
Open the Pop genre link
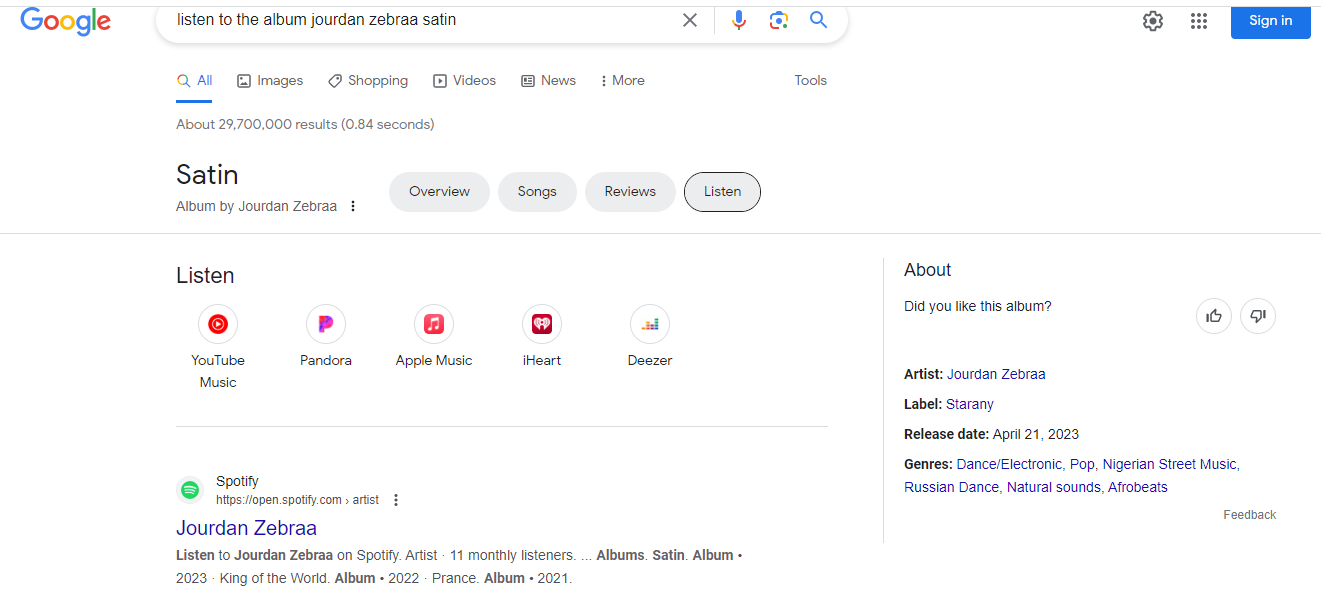(1082, 464)
